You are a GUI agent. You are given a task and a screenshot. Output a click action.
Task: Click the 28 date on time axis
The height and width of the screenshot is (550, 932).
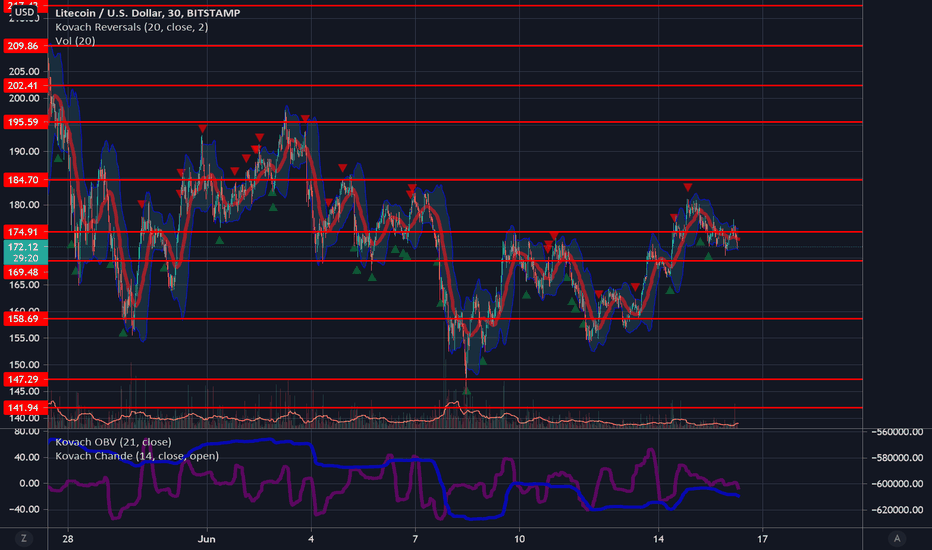pos(68,539)
